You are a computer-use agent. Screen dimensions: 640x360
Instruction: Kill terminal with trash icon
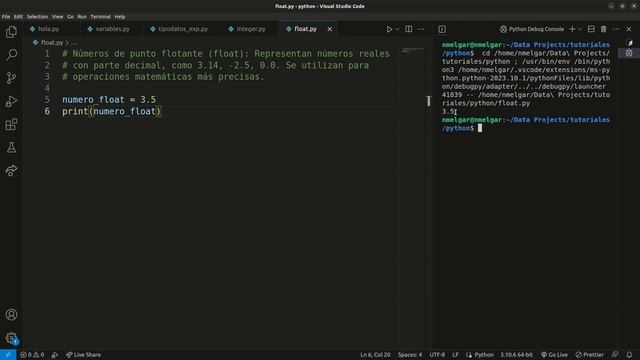(604, 29)
